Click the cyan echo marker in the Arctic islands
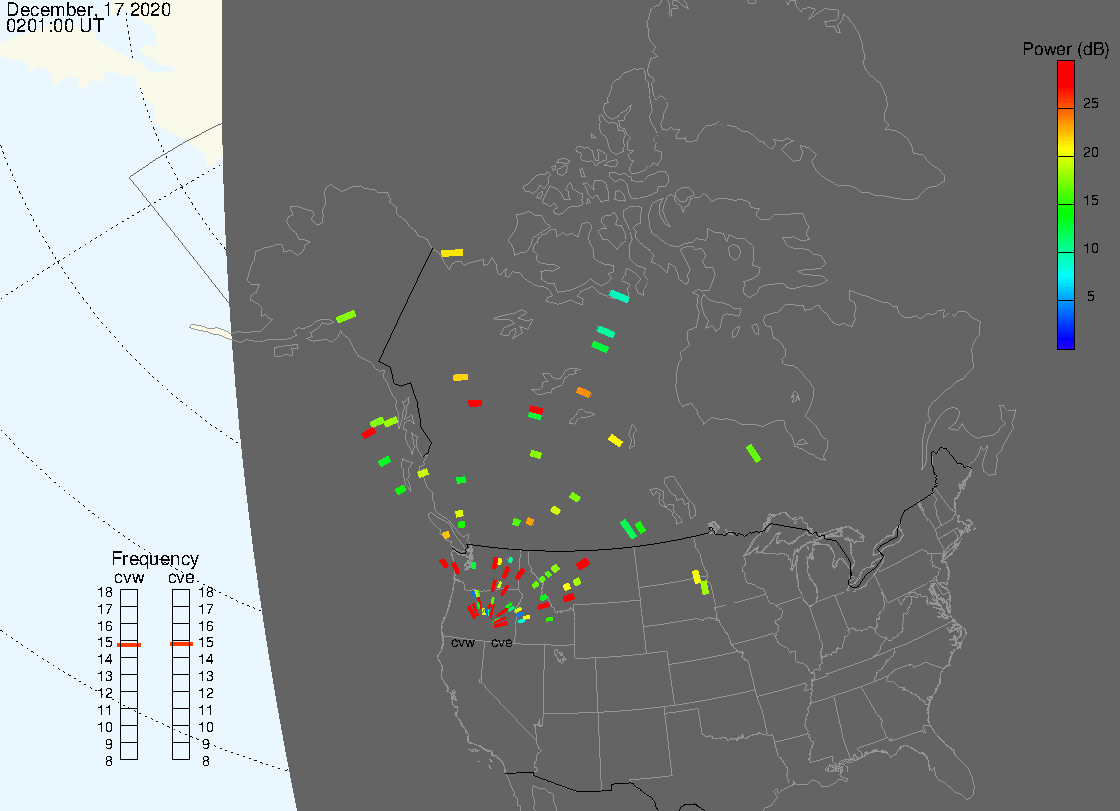The width and height of the screenshot is (1120, 811). (619, 296)
